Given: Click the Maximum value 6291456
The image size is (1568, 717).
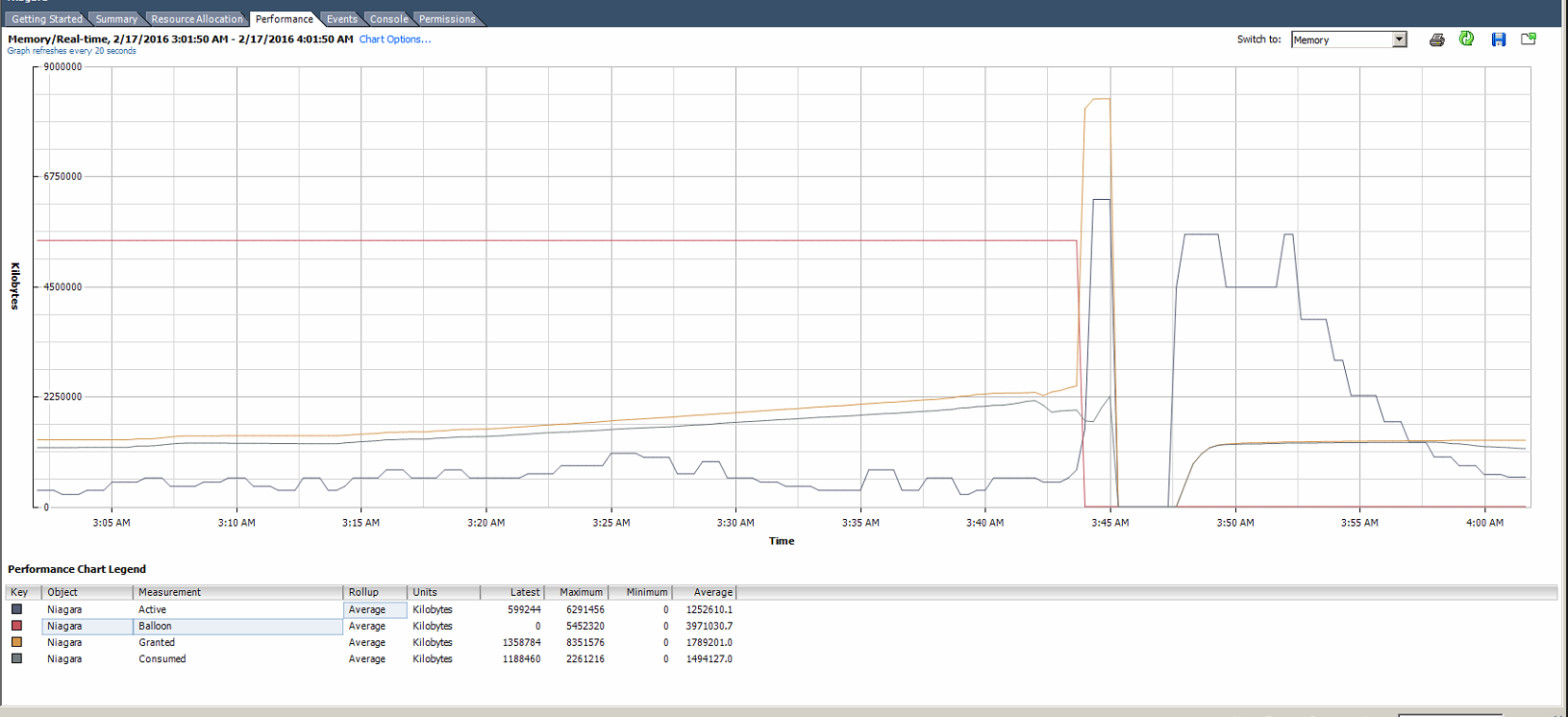Looking at the screenshot, I should click(585, 609).
